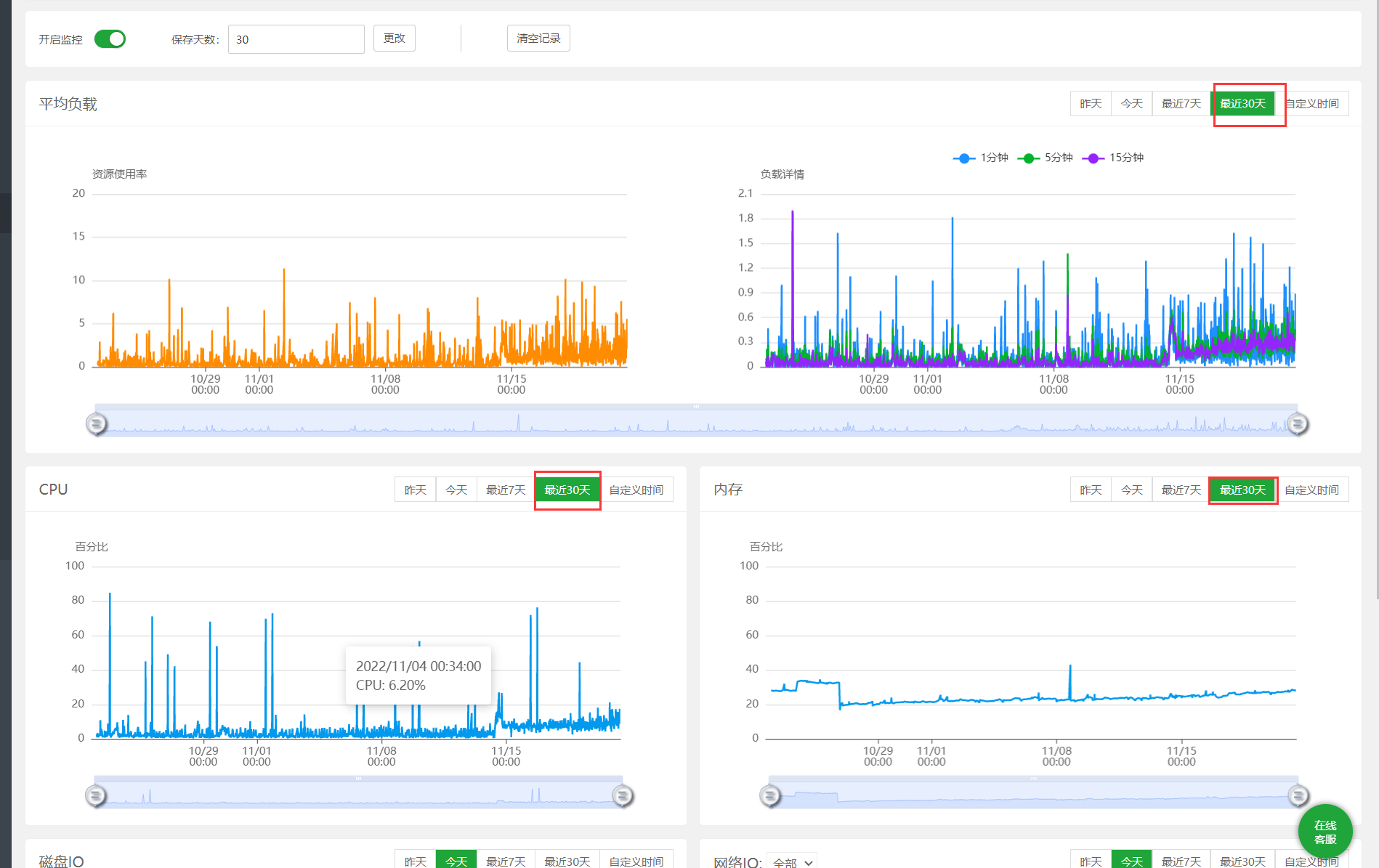The width and height of the screenshot is (1379, 868).
Task: Select 昨天 tab in 内存 panel
Action: click(1091, 490)
